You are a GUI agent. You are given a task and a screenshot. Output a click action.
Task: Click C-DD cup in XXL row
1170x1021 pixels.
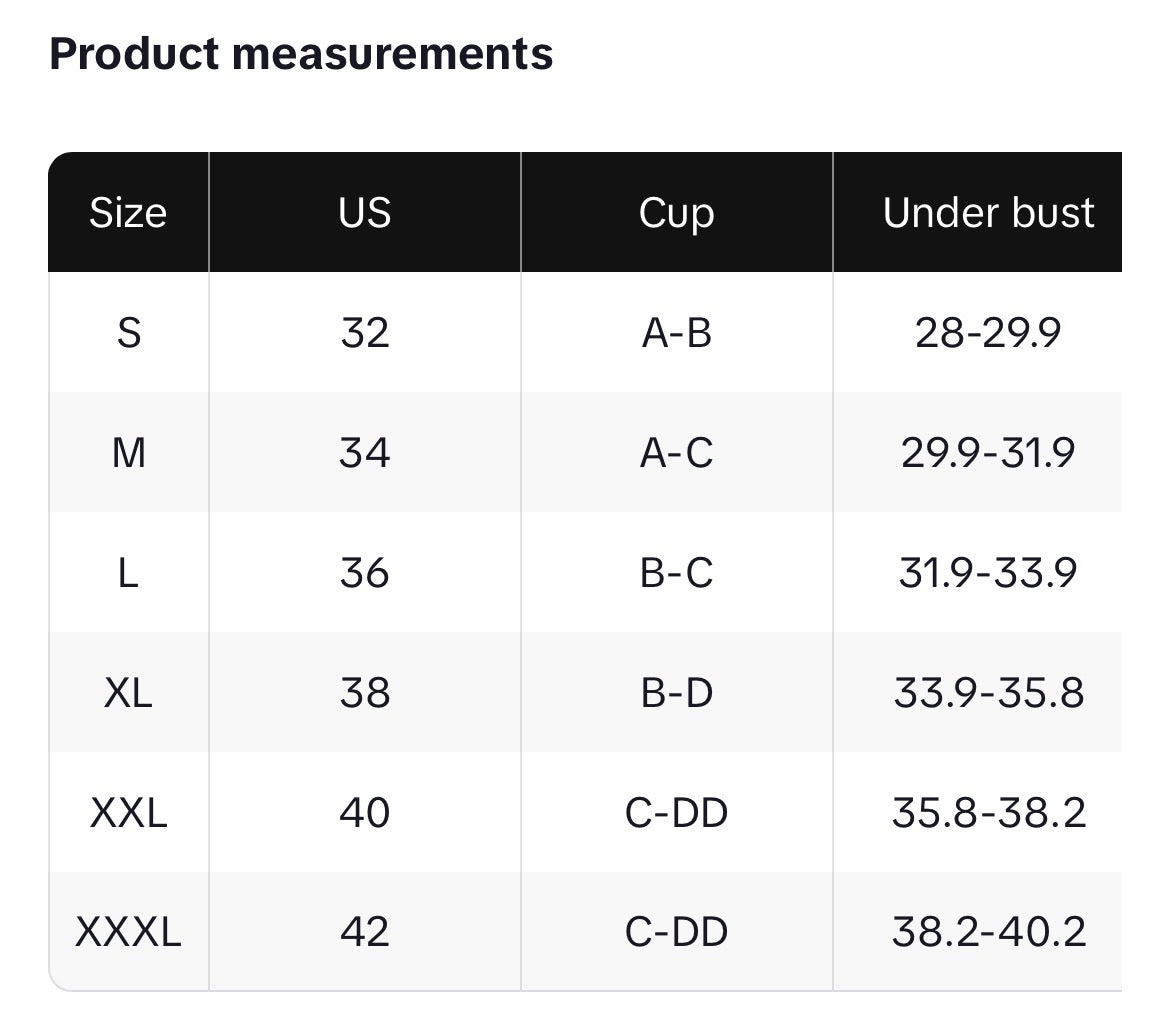[676, 812]
